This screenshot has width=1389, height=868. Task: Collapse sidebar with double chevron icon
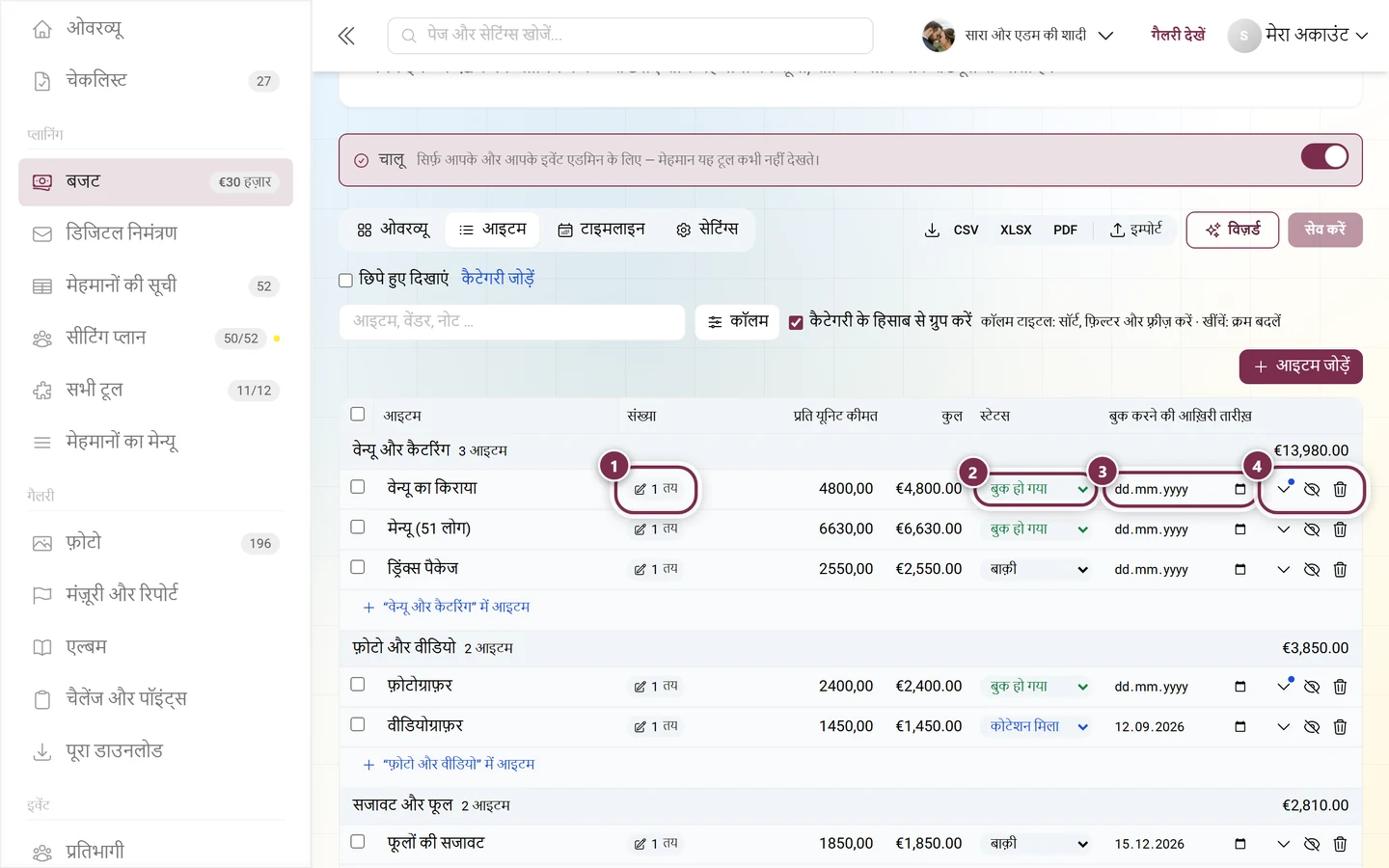coord(346,37)
